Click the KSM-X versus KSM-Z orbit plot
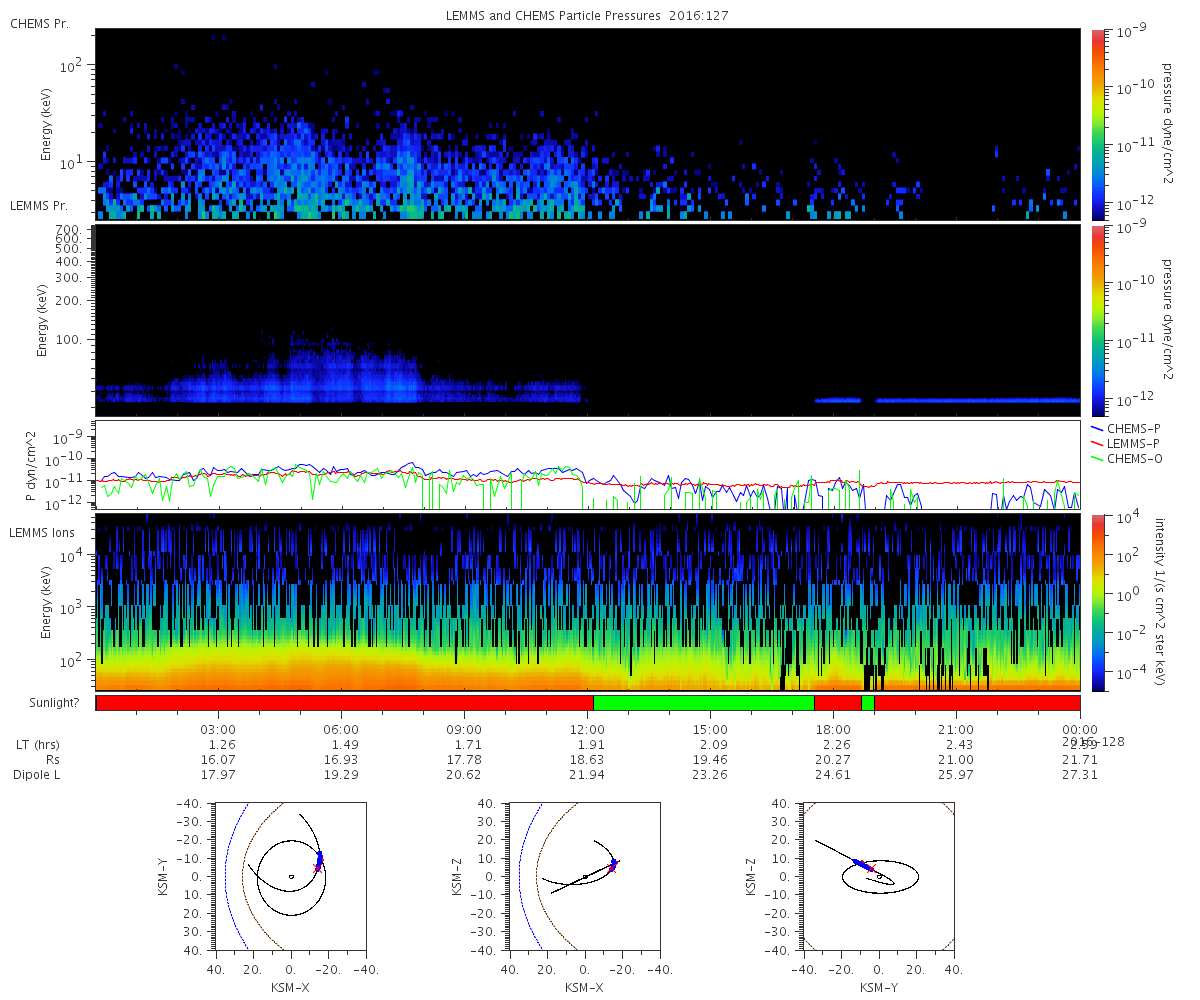 (x=585, y=875)
